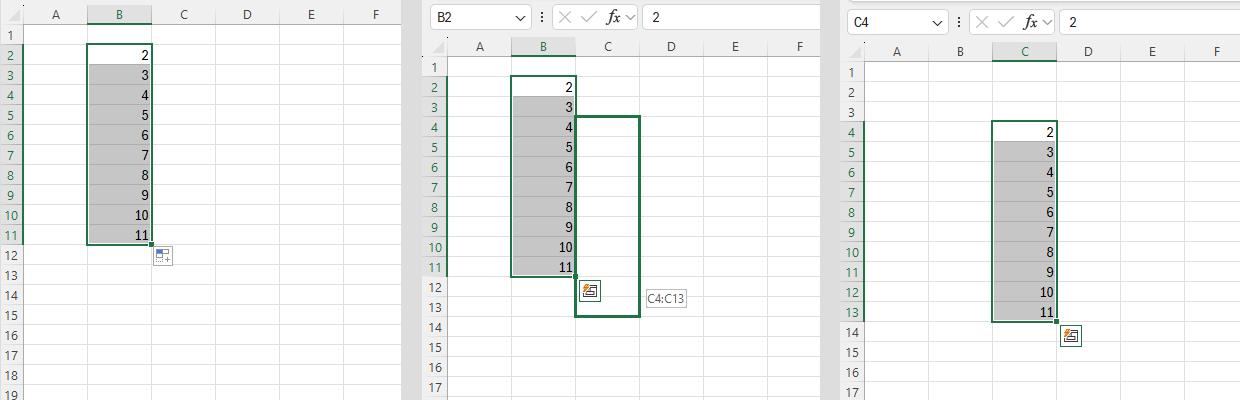This screenshot has width=1240, height=400.
Task: Click Insert Function fx next to B2 name box
Action: (614, 18)
